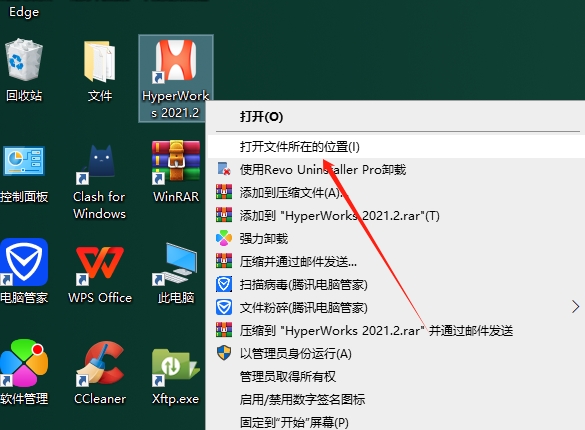Choose 压缩到 "HyperWorks 2021.2.rar" 并通过邮件发送
This screenshot has height=430, width=585.
pos(395,331)
